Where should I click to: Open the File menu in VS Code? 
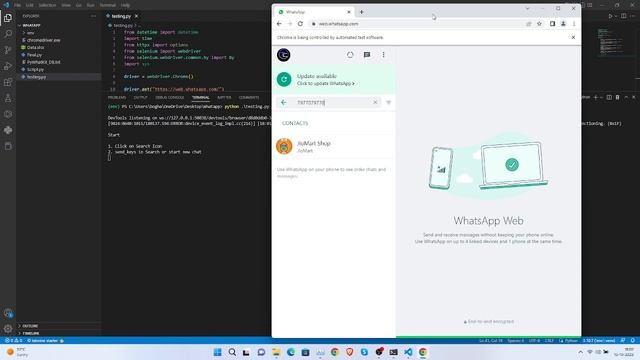point(18,5)
